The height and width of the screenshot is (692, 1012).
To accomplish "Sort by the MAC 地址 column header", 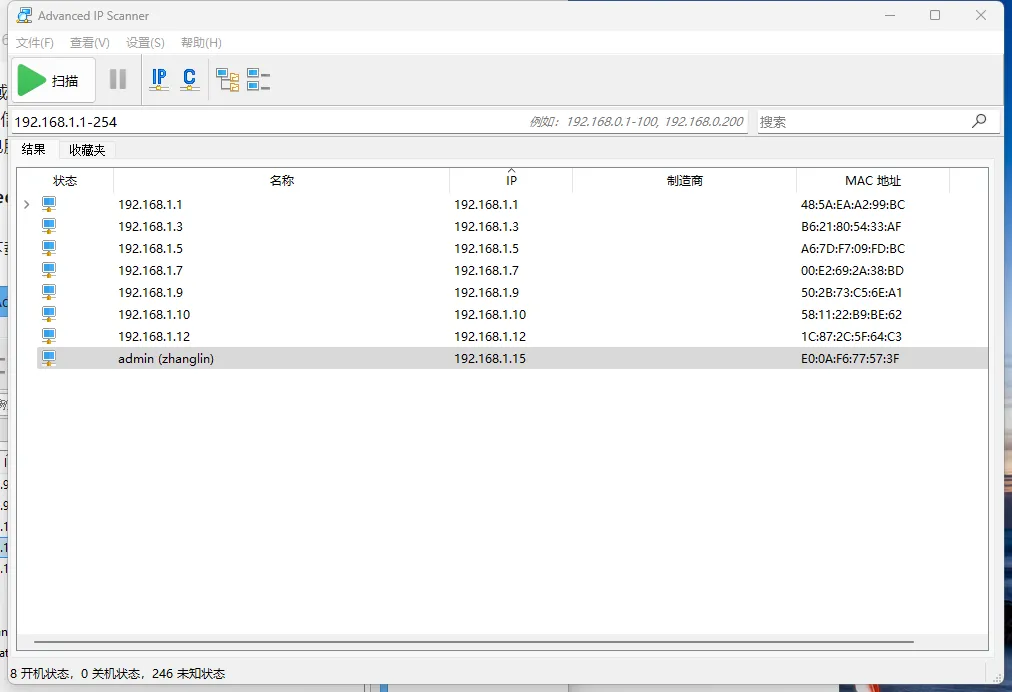I will (873, 181).
